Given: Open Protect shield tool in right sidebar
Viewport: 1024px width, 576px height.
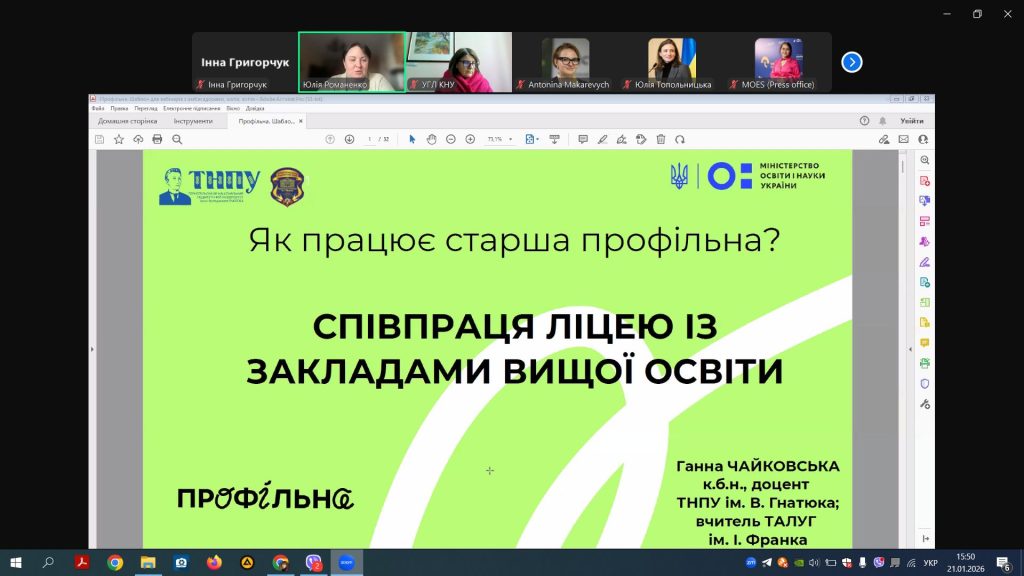Looking at the screenshot, I should tap(925, 383).
